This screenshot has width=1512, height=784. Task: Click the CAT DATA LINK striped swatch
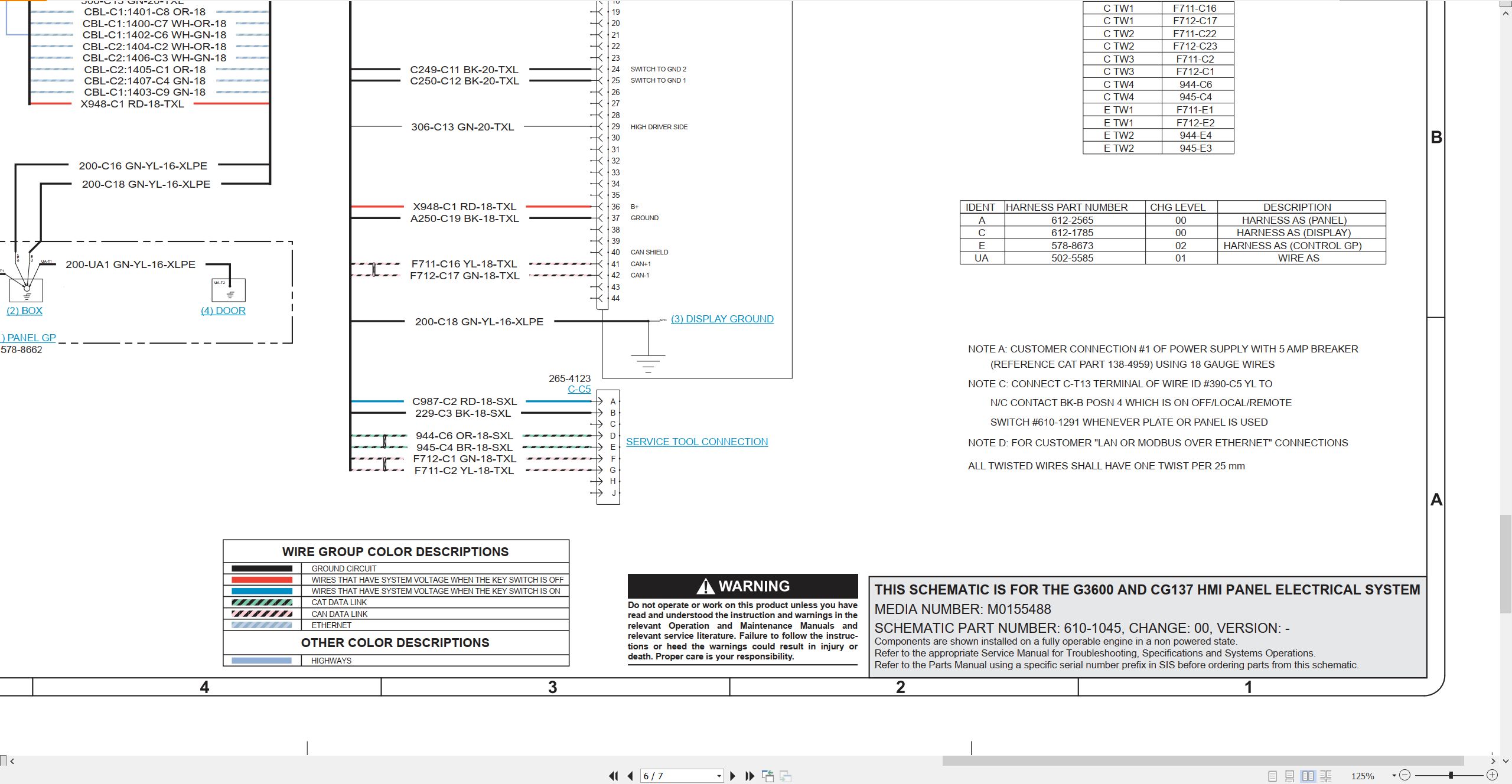(x=262, y=602)
